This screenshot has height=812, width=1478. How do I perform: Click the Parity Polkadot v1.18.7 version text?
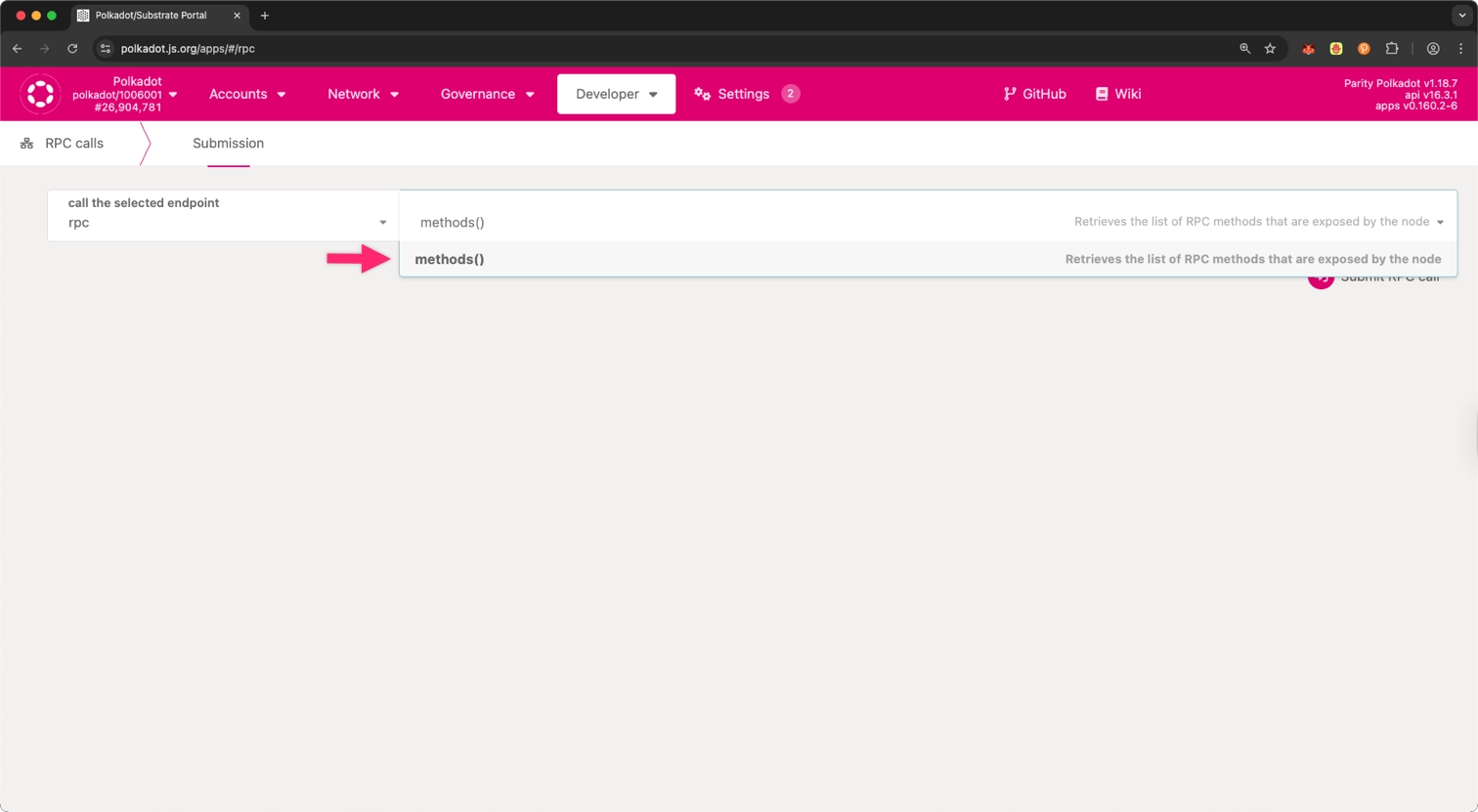(x=1401, y=83)
